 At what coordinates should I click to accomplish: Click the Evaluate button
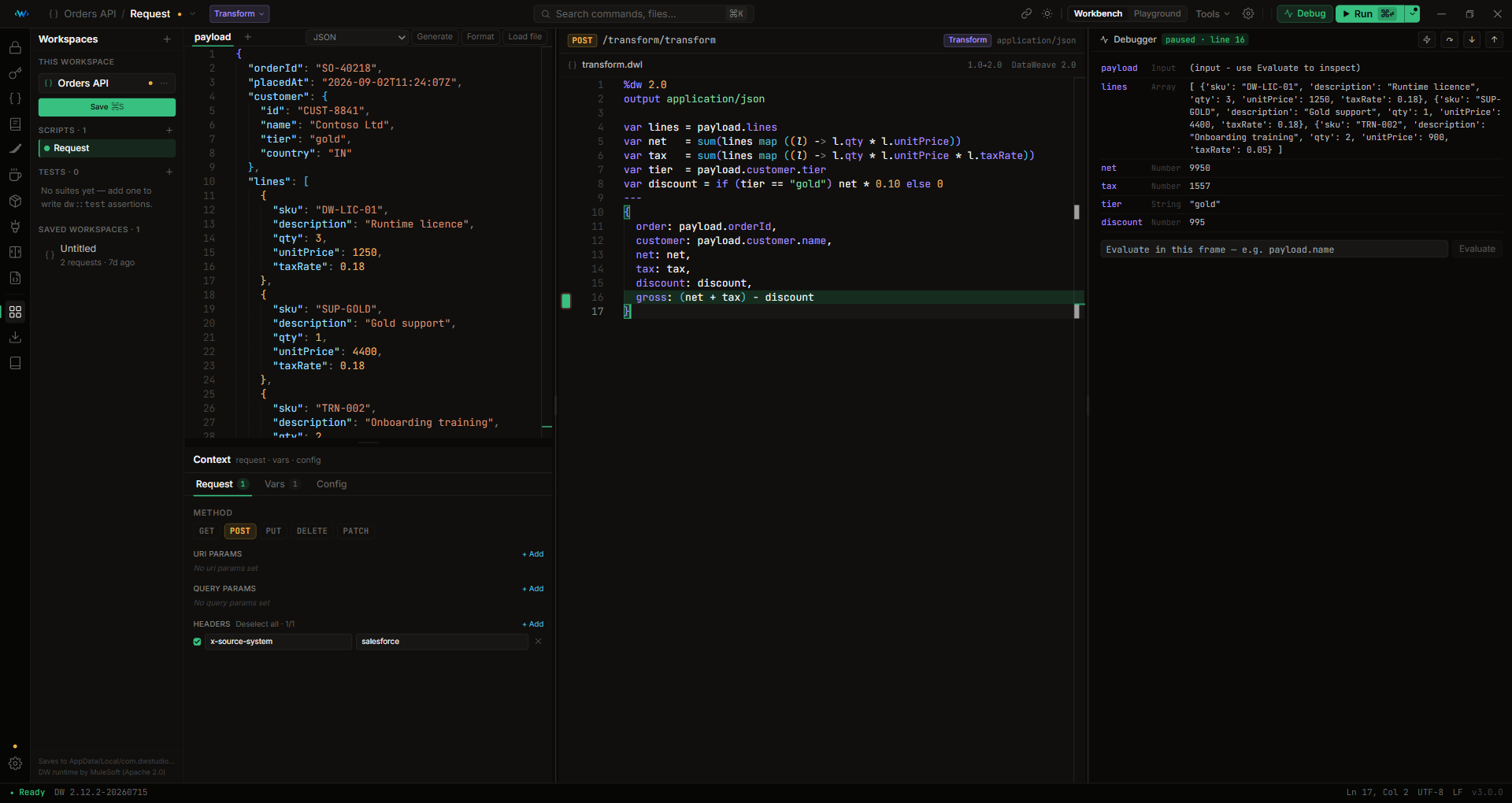click(x=1477, y=249)
